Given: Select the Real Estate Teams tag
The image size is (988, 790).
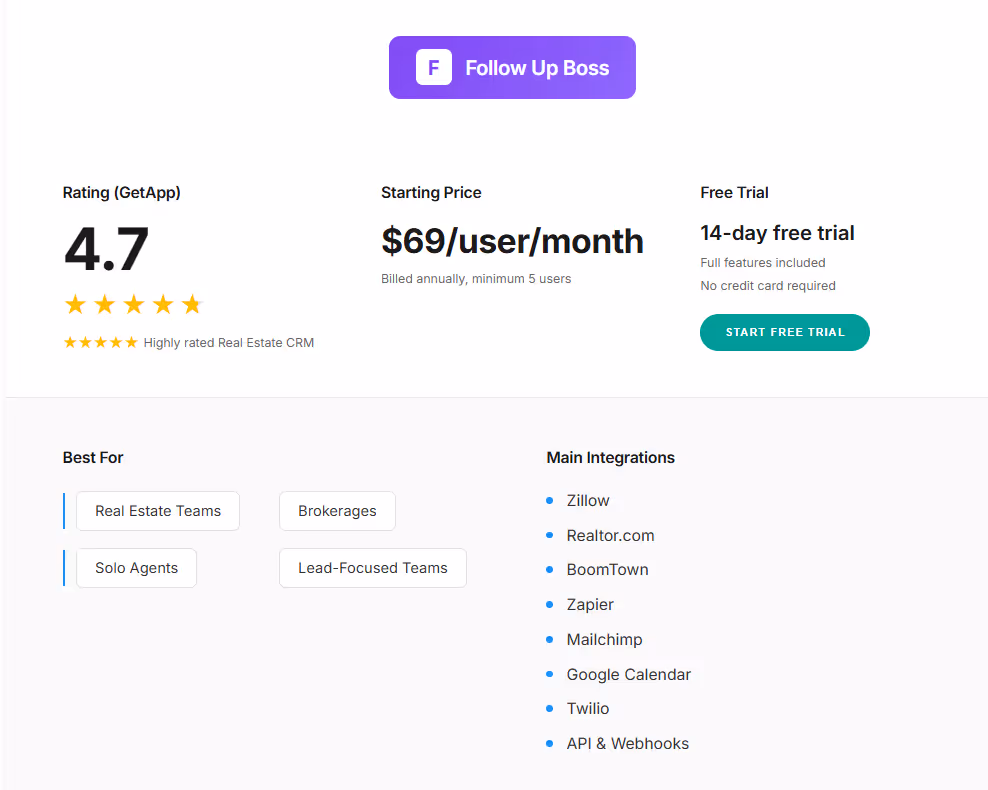Looking at the screenshot, I should 158,511.
